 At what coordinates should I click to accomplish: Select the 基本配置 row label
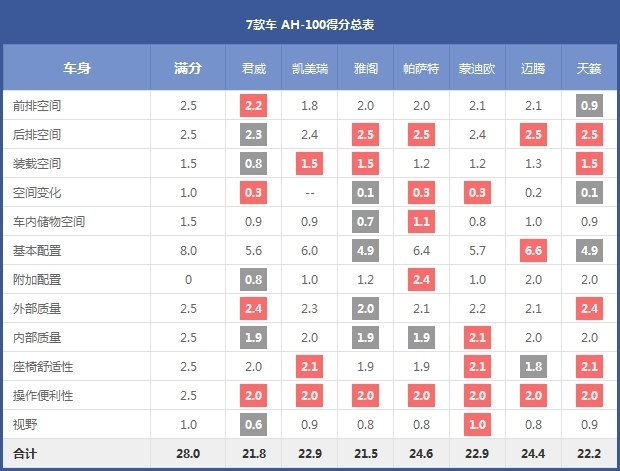click(x=37, y=251)
